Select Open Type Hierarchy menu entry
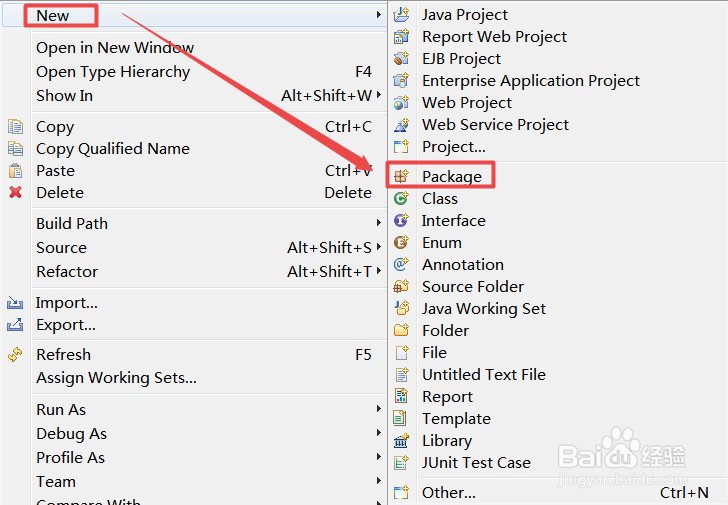The height and width of the screenshot is (505, 728). pyautogui.click(x=113, y=72)
